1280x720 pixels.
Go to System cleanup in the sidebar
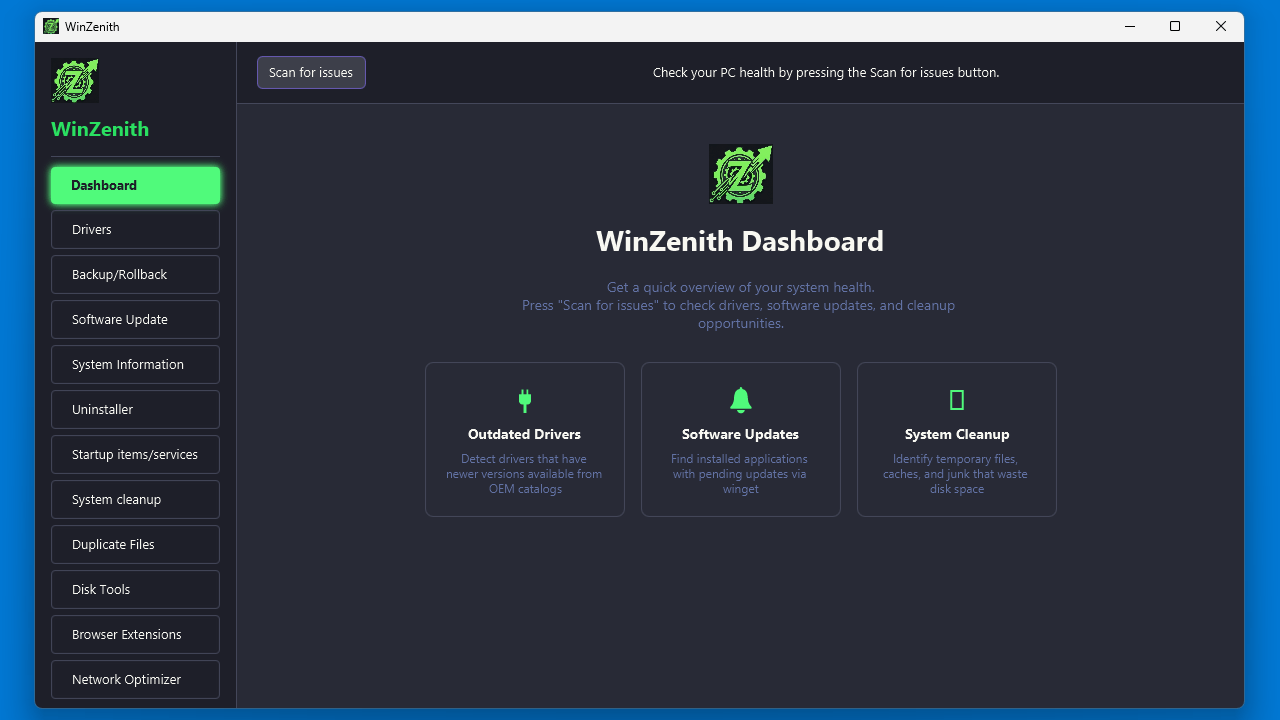136,500
